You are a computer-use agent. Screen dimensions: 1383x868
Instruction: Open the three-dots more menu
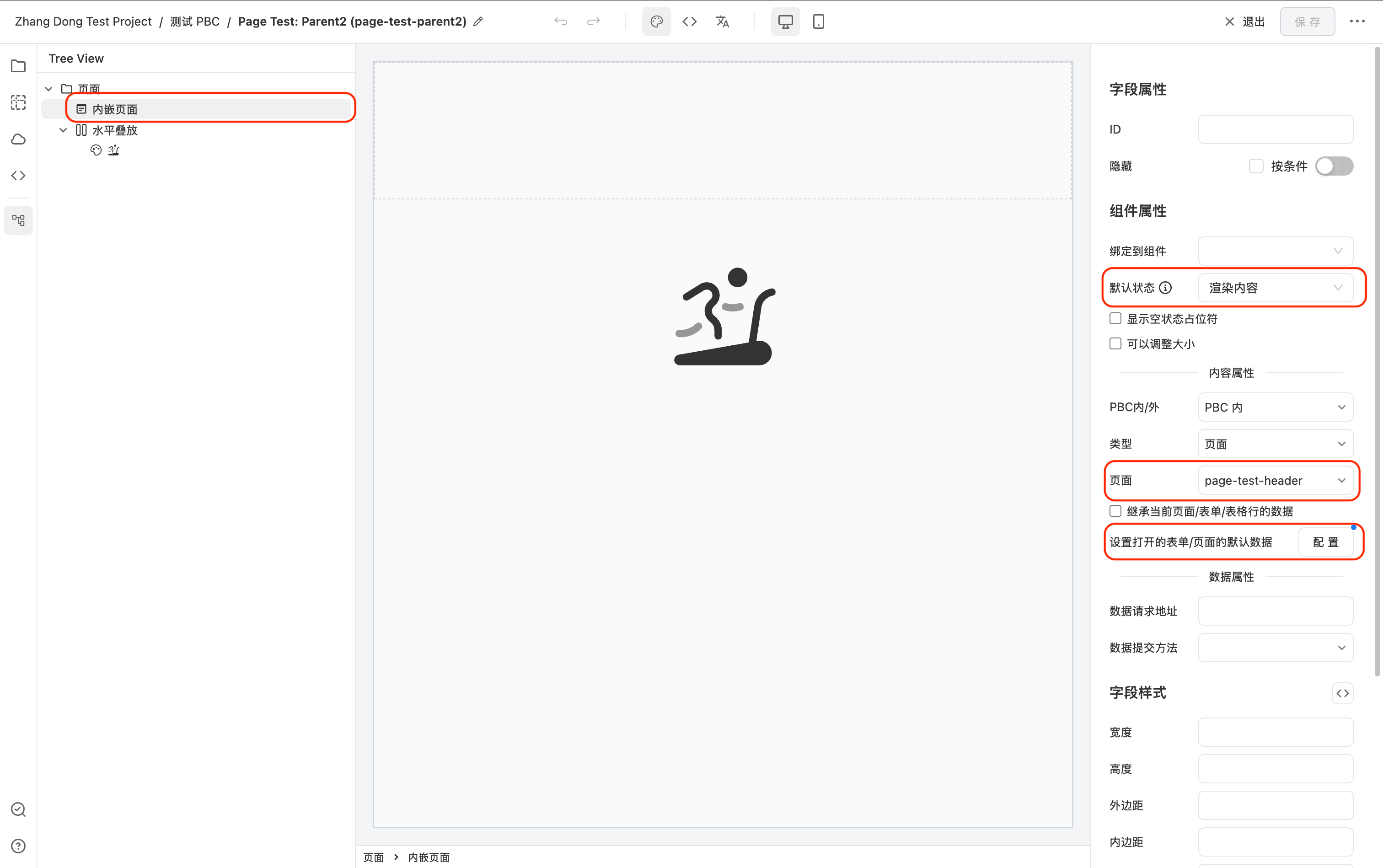[1357, 22]
